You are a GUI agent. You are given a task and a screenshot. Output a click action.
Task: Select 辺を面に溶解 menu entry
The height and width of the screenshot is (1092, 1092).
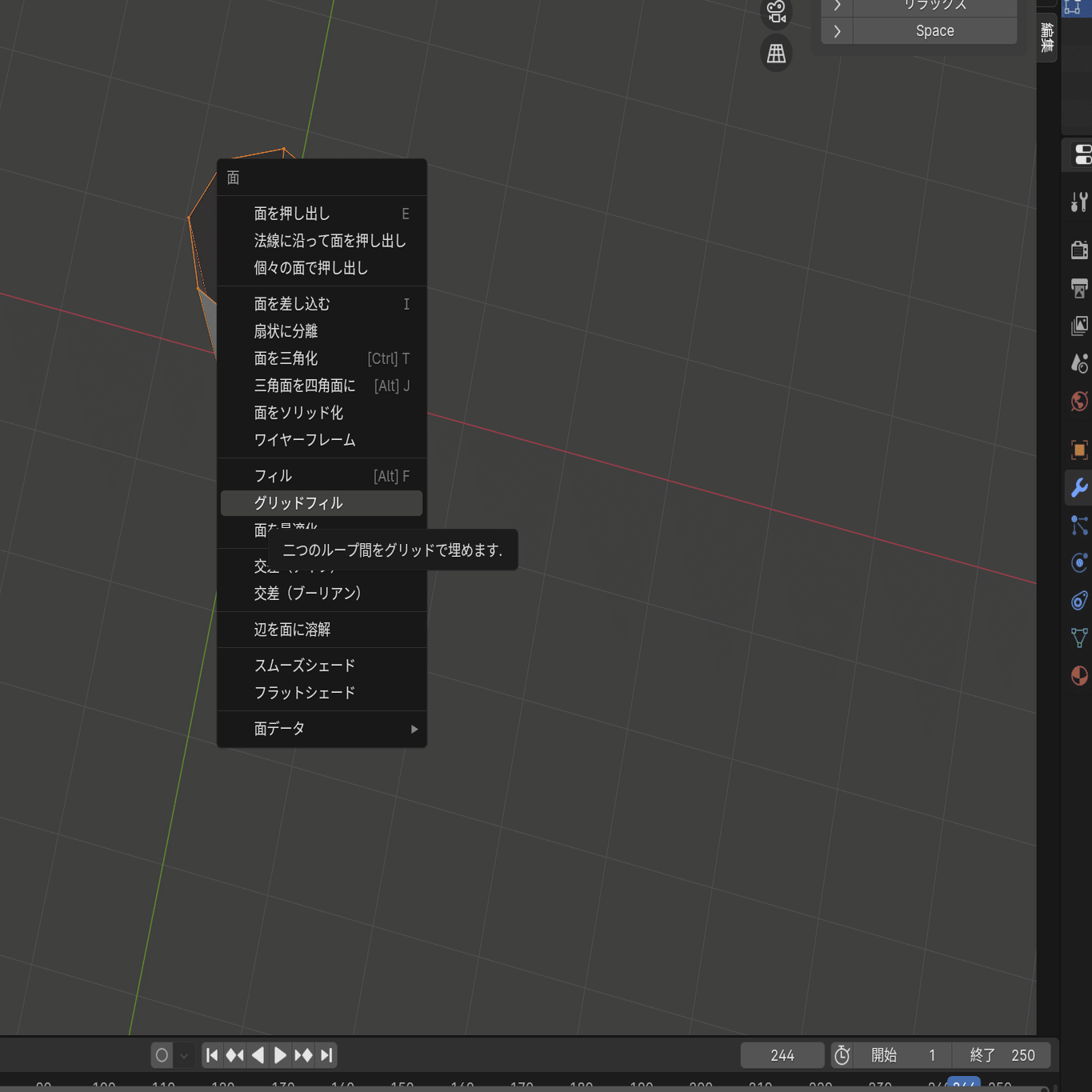pos(322,630)
